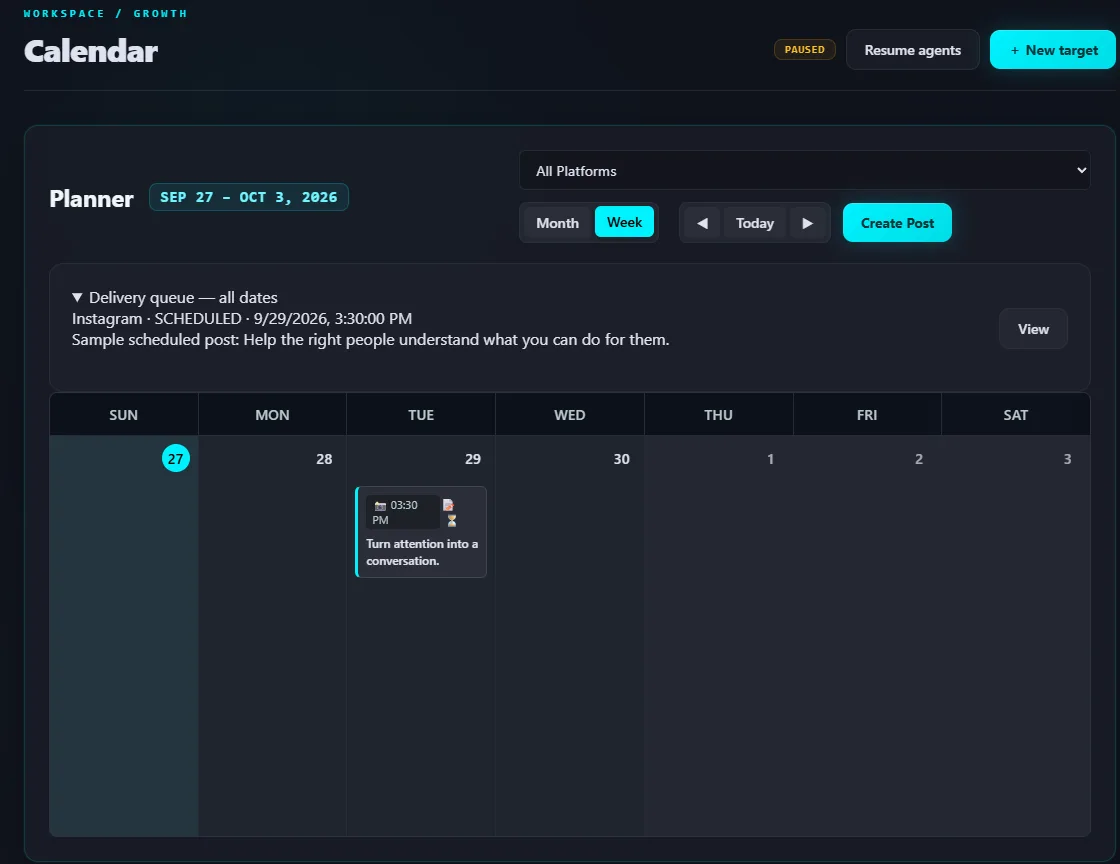This screenshot has height=864, width=1120.
Task: Click the WED column header
Action: point(569,415)
